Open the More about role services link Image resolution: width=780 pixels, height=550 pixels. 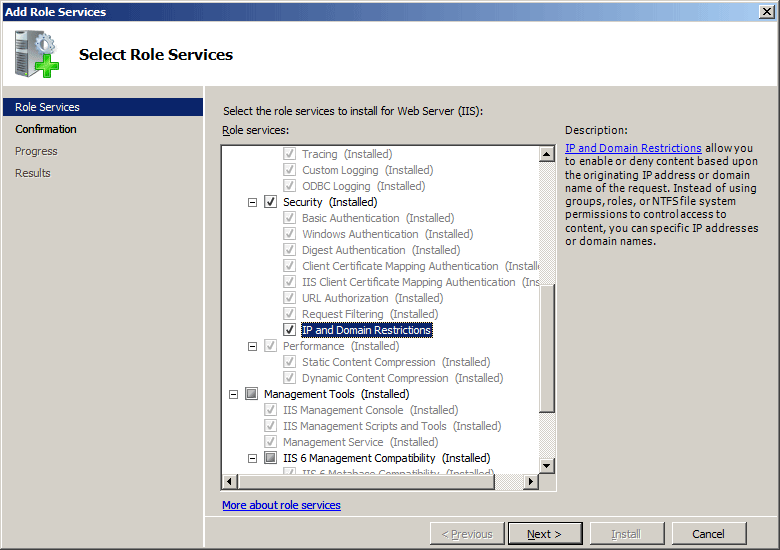(281, 505)
